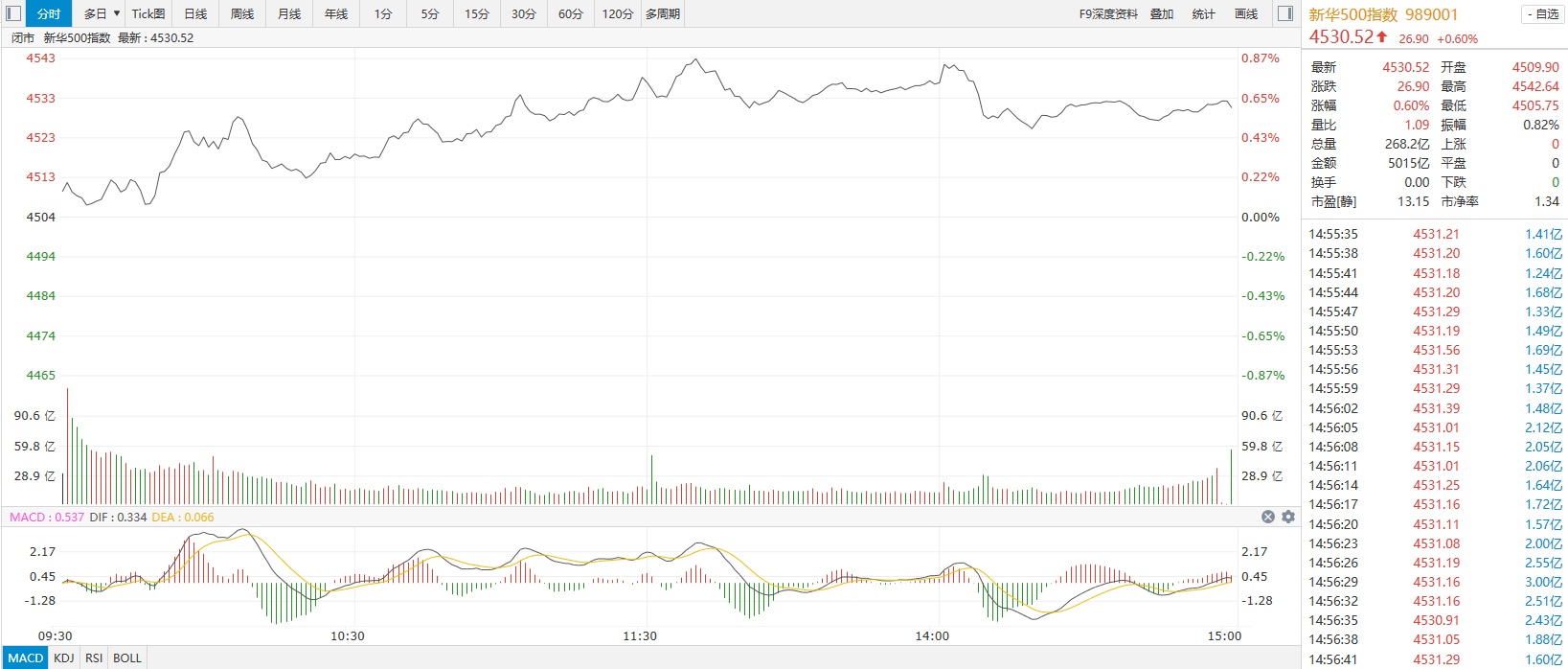
Task: Remove from watchlist via 自选 button
Action: [x=1542, y=13]
